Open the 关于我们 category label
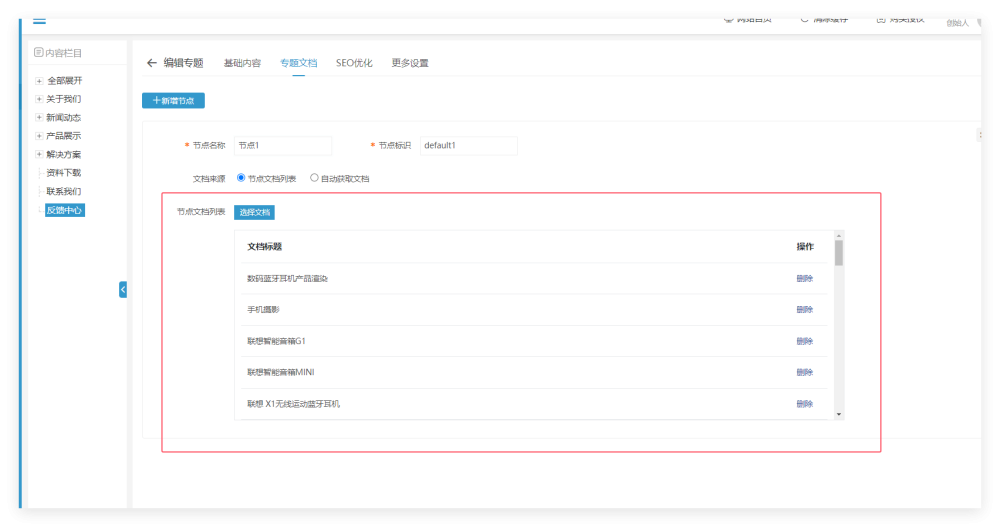This screenshot has height=527, width=1000. [63, 99]
